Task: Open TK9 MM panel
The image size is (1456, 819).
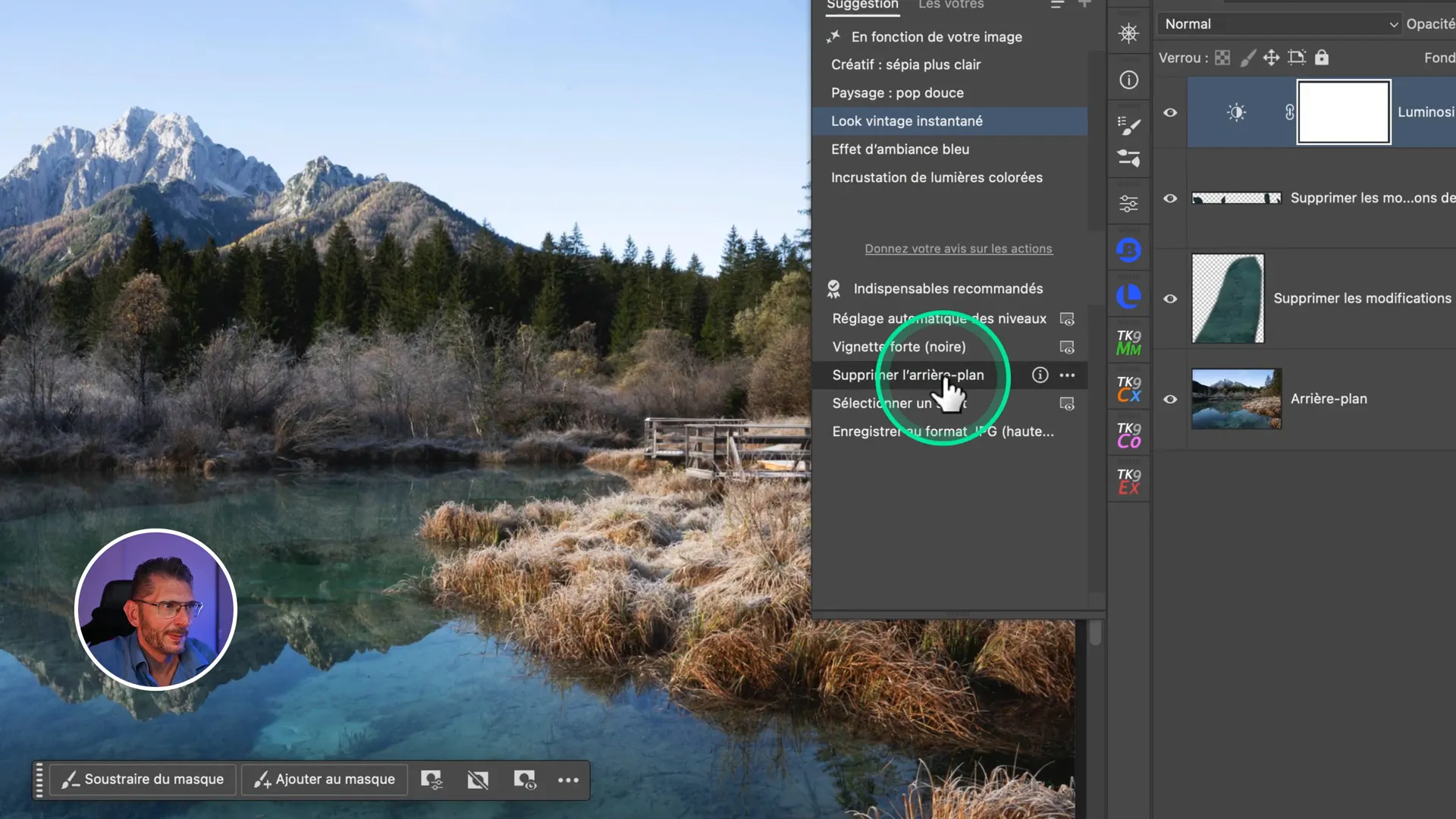Action: pyautogui.click(x=1128, y=342)
